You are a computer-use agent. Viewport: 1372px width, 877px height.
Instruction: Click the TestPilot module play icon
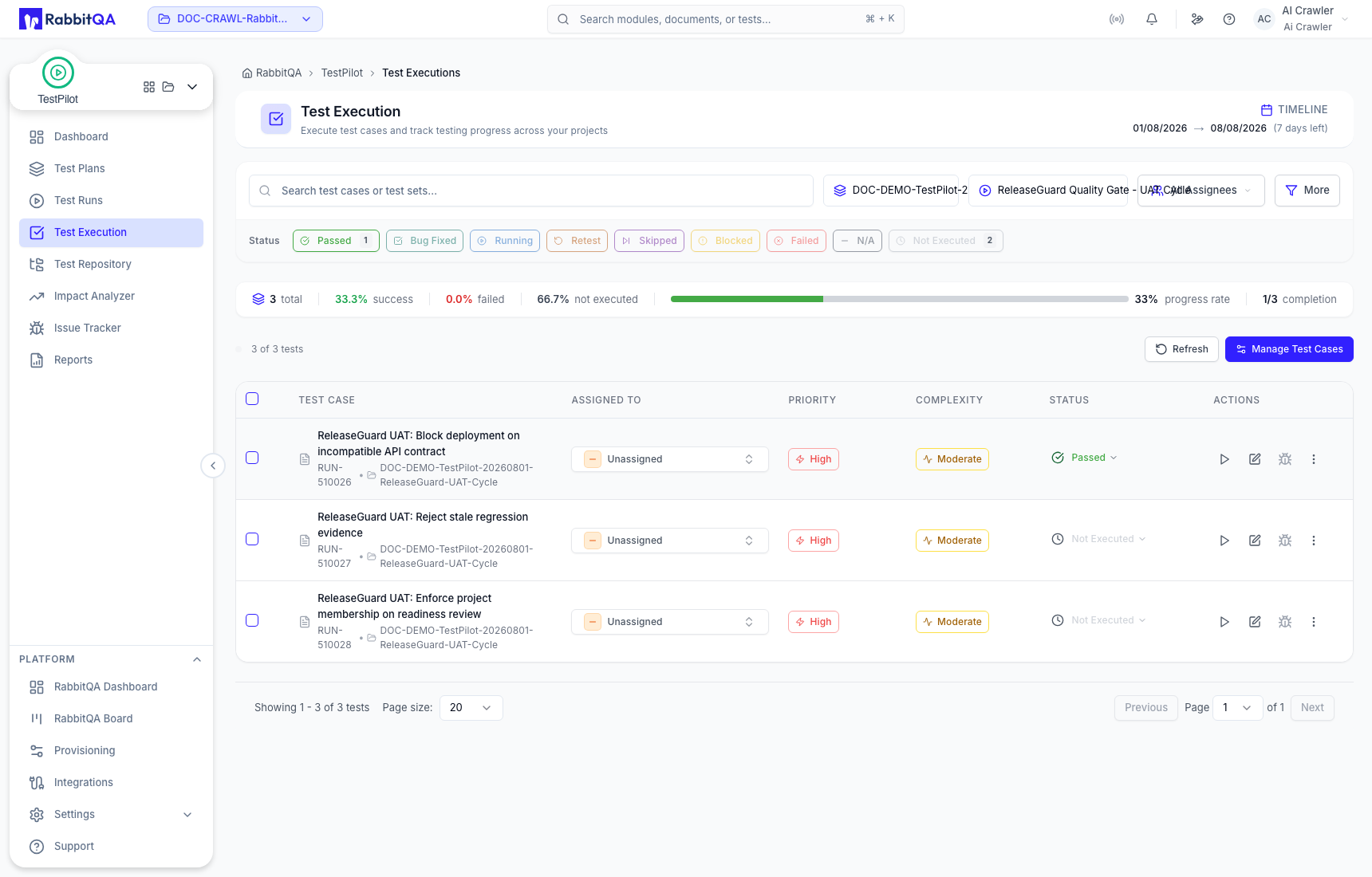[x=58, y=73]
